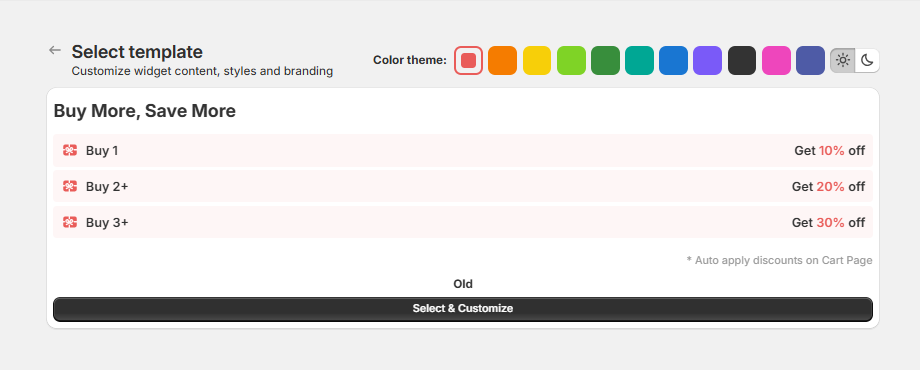Viewport: 920px width, 370px height.
Task: Click the discount icon beside Buy 1
Action: click(x=70, y=151)
